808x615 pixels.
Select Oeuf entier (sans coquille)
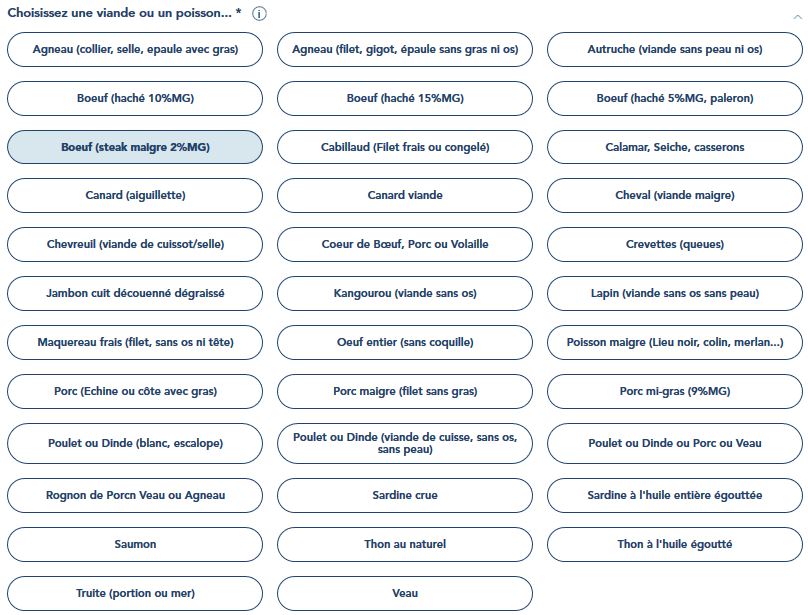[x=405, y=342]
